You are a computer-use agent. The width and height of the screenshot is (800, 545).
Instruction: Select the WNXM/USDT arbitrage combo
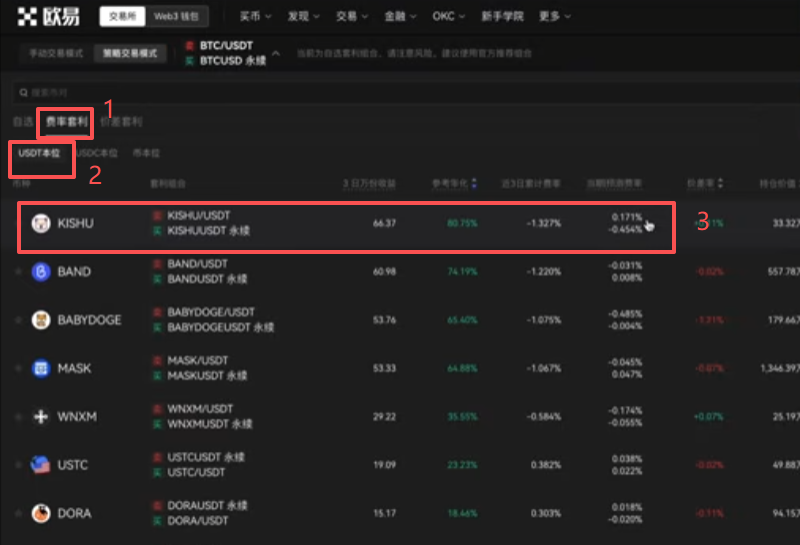coord(203,416)
